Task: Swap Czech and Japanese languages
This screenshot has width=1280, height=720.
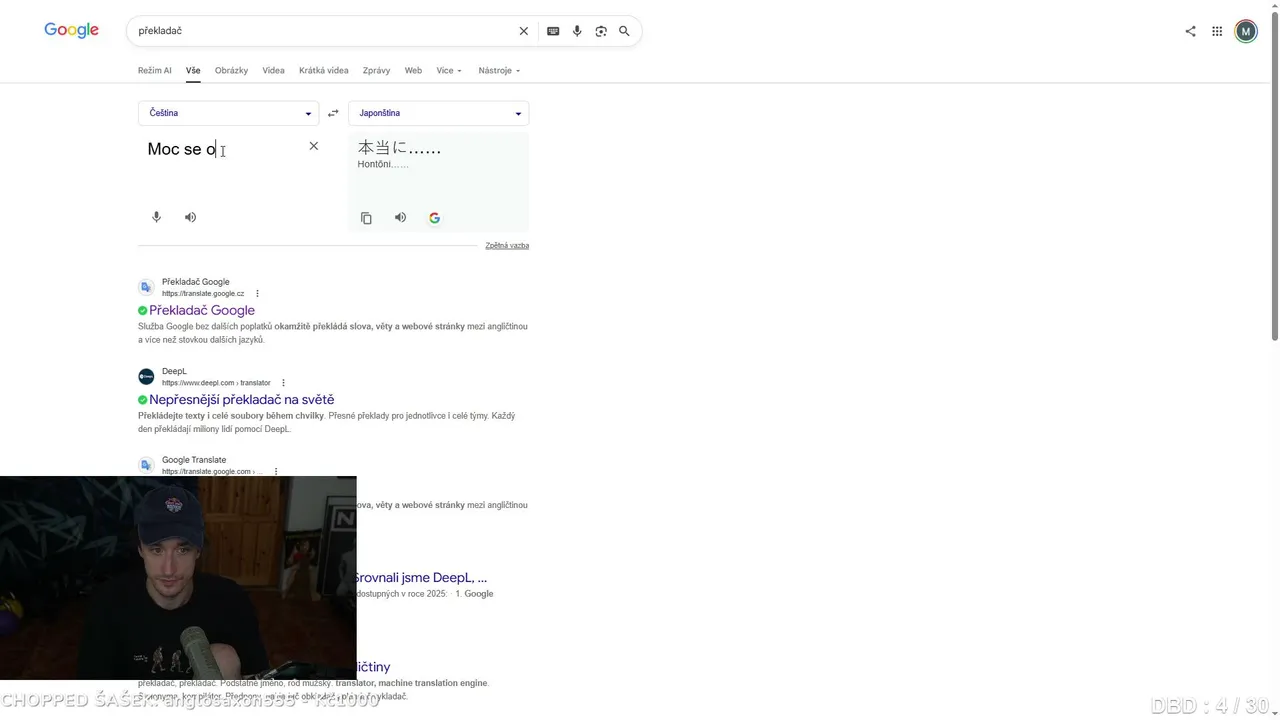Action: click(333, 113)
